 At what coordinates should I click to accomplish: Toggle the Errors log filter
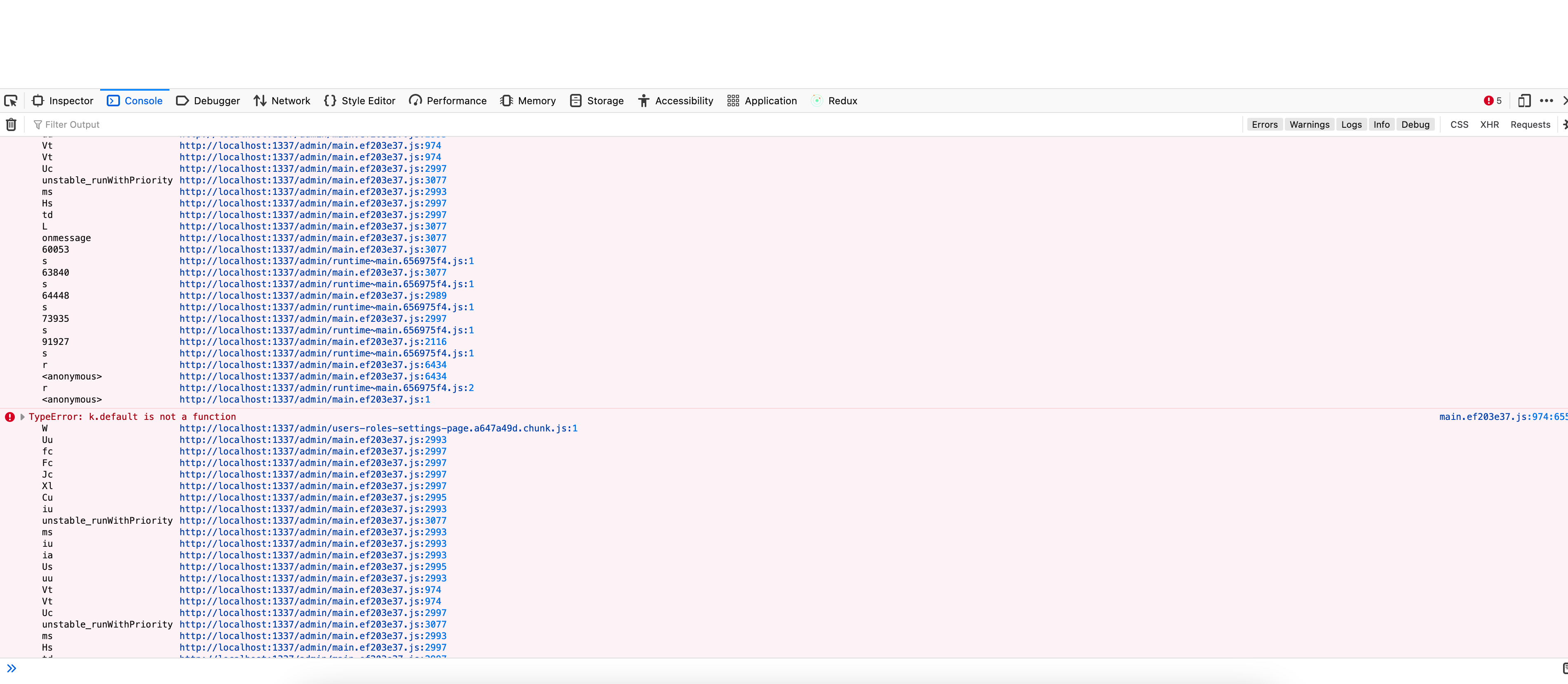(x=1264, y=124)
